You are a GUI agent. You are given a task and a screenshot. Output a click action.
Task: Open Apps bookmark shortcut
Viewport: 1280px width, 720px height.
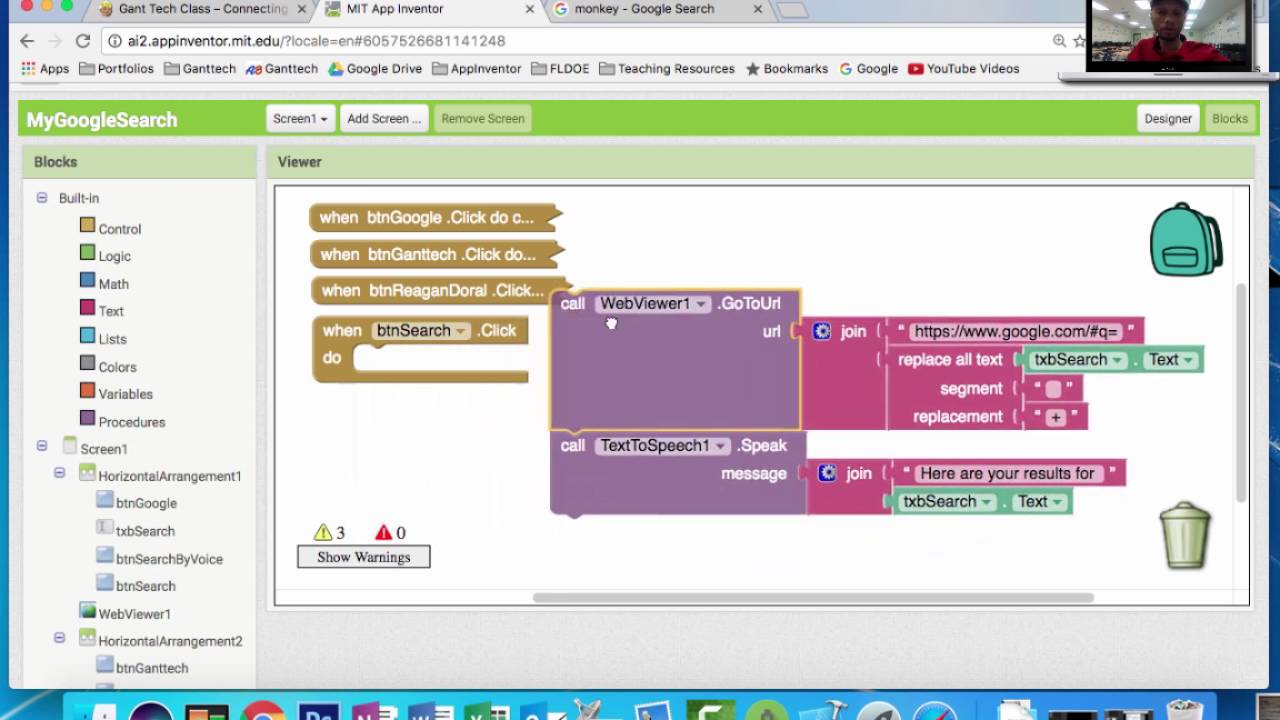point(45,69)
